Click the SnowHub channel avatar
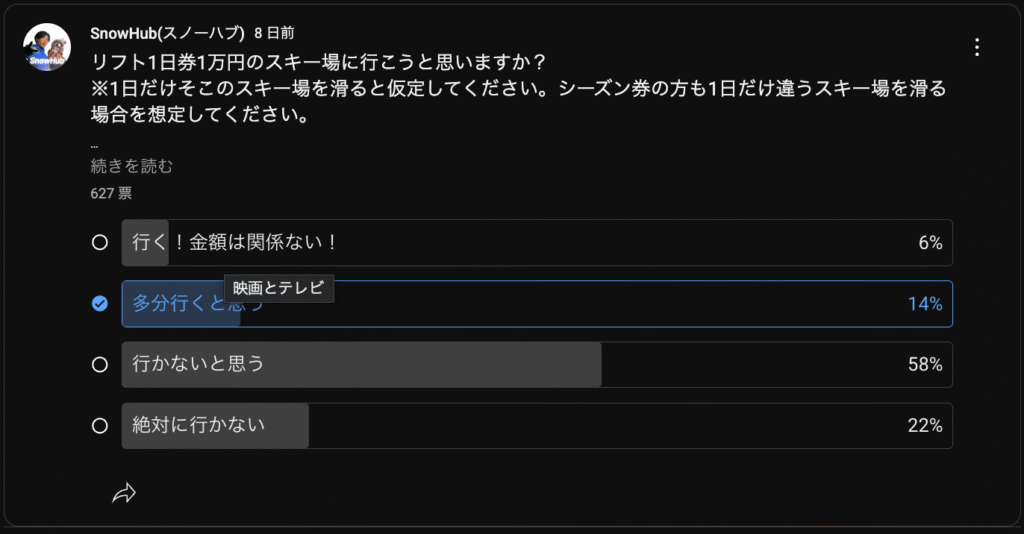 click(x=47, y=47)
